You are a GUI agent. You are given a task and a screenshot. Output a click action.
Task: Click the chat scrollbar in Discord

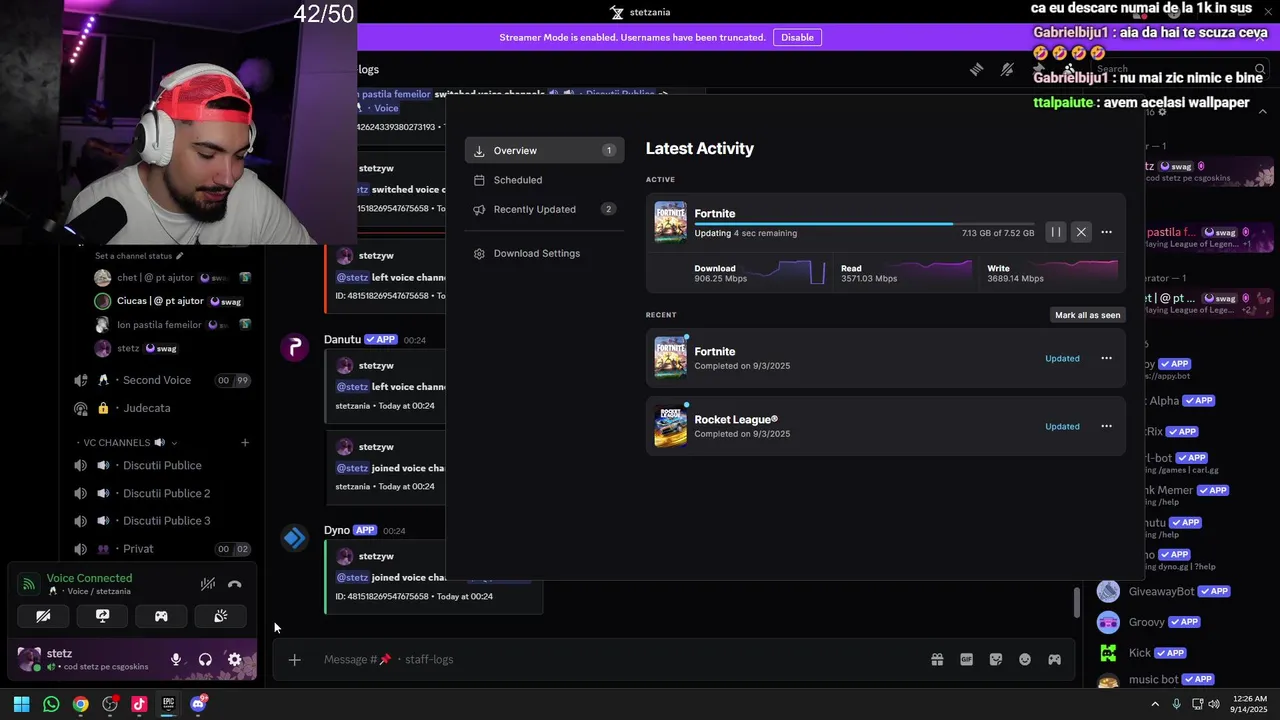pyautogui.click(x=1076, y=603)
